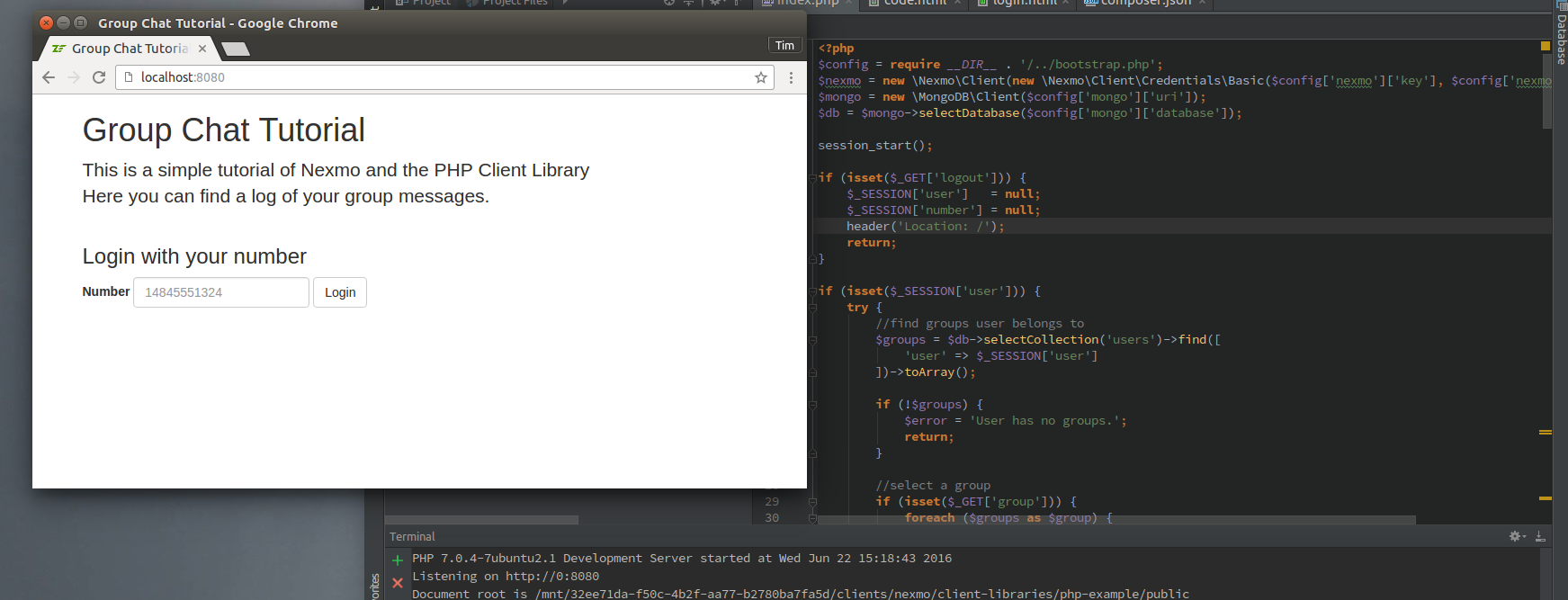Jump to the lower yellow warning stripe marker
1568x600 pixels.
(x=1546, y=497)
